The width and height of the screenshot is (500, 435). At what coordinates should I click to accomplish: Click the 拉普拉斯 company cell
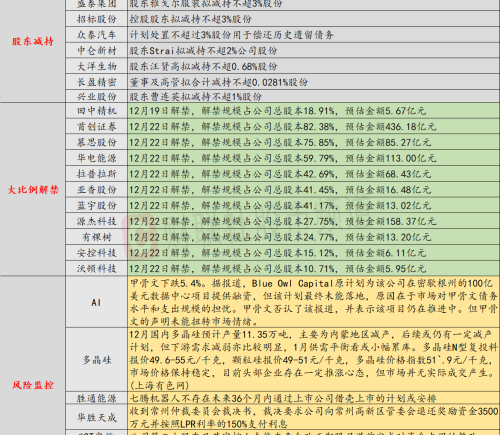(x=97, y=174)
